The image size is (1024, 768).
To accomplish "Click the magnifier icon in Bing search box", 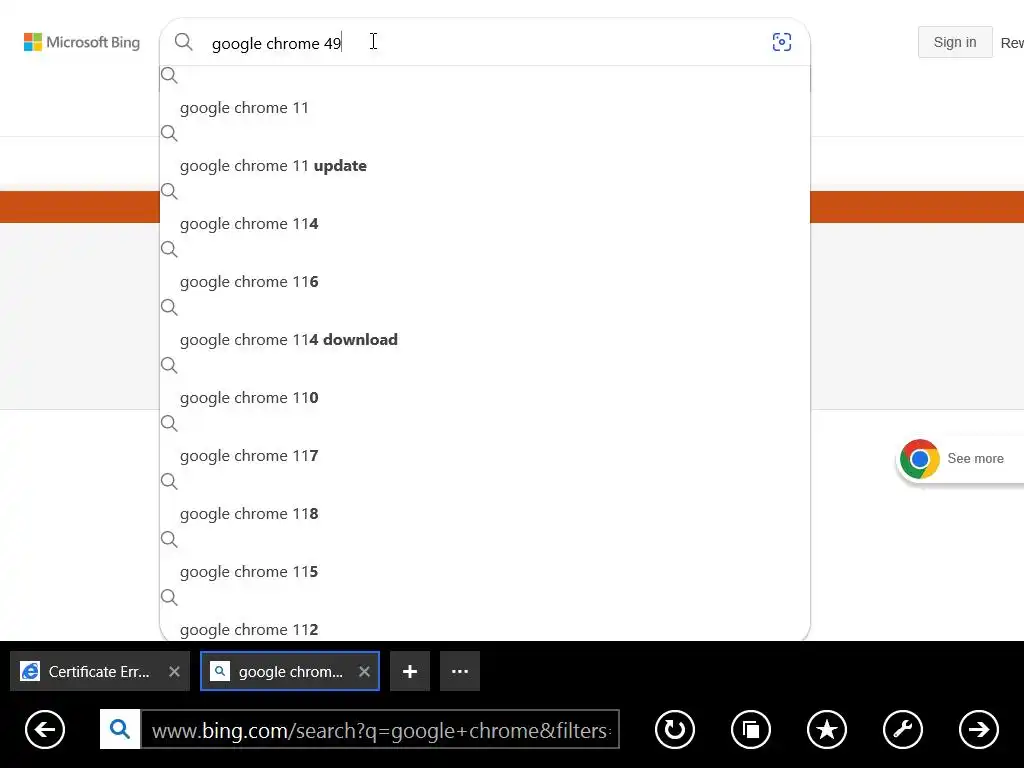I will pyautogui.click(x=184, y=42).
